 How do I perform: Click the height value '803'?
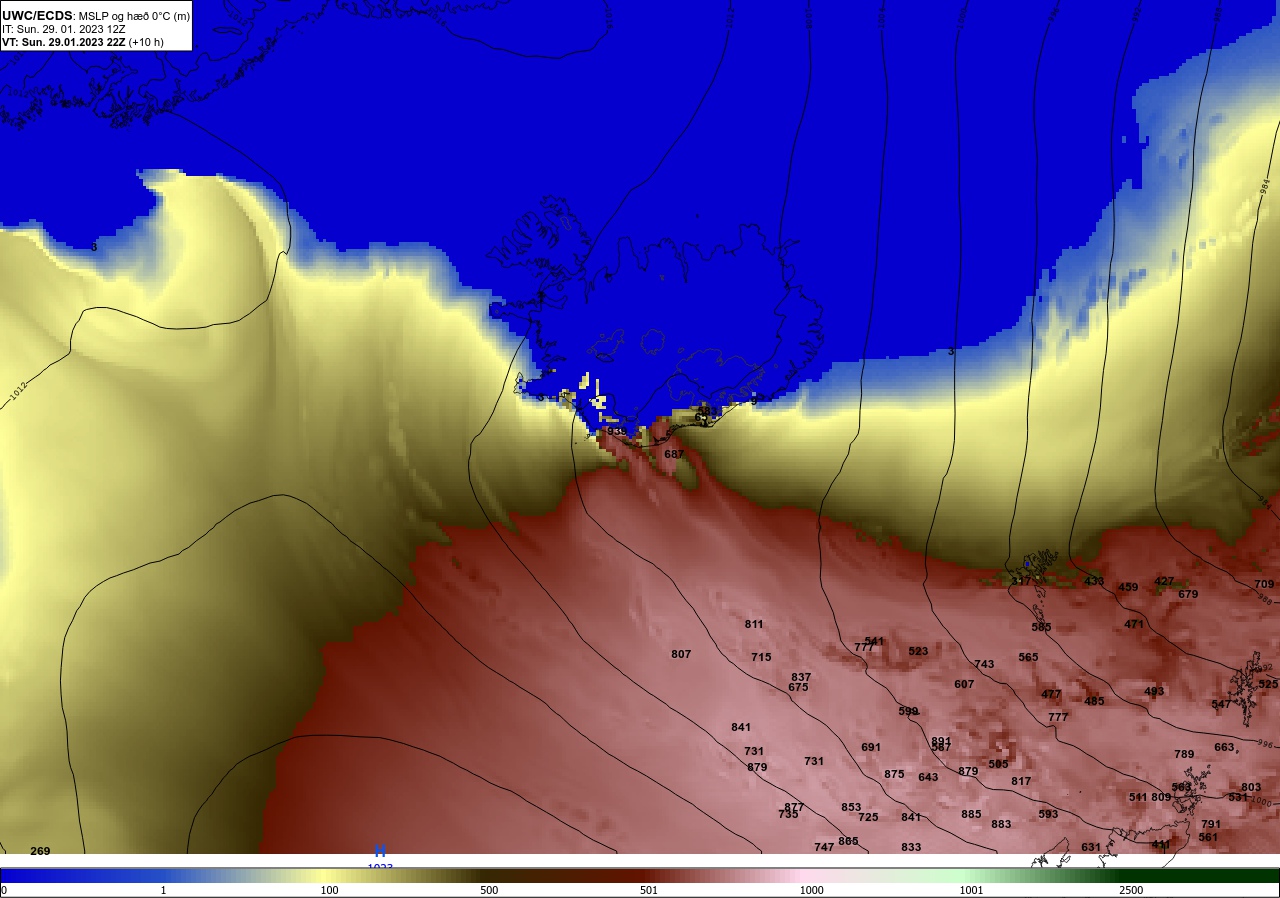click(x=1251, y=787)
